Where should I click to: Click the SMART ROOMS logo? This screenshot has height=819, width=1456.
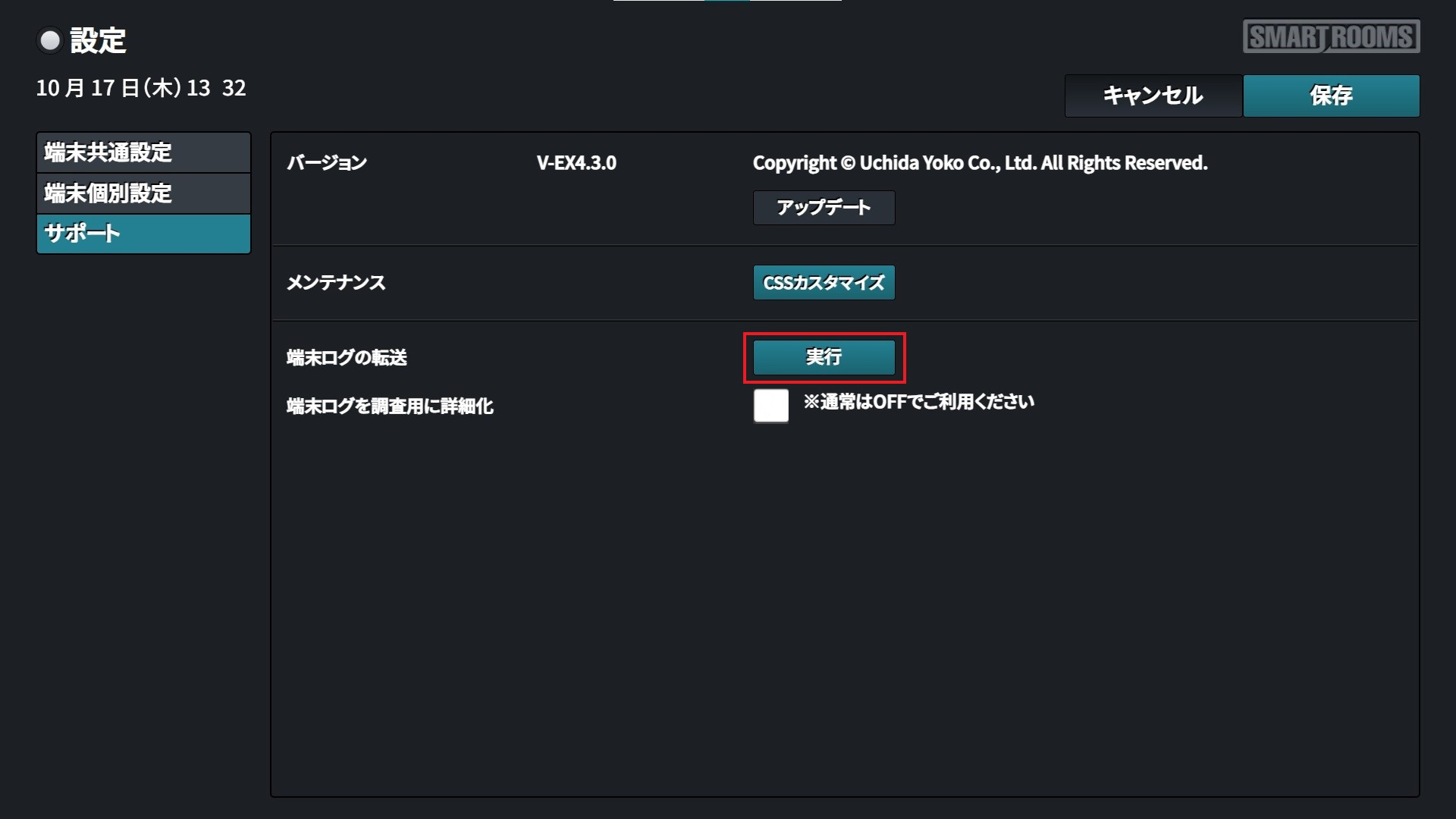tap(1331, 36)
